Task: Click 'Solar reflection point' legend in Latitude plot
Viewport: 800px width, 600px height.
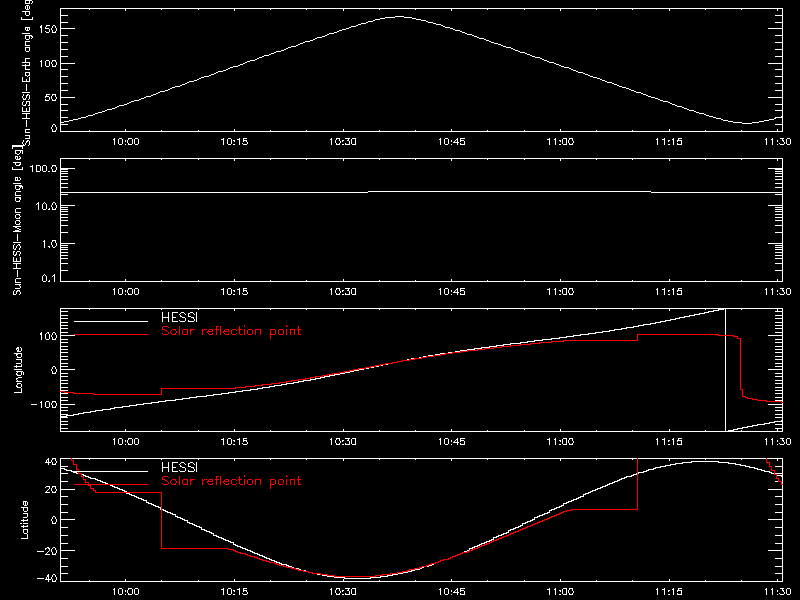Action: point(231,481)
